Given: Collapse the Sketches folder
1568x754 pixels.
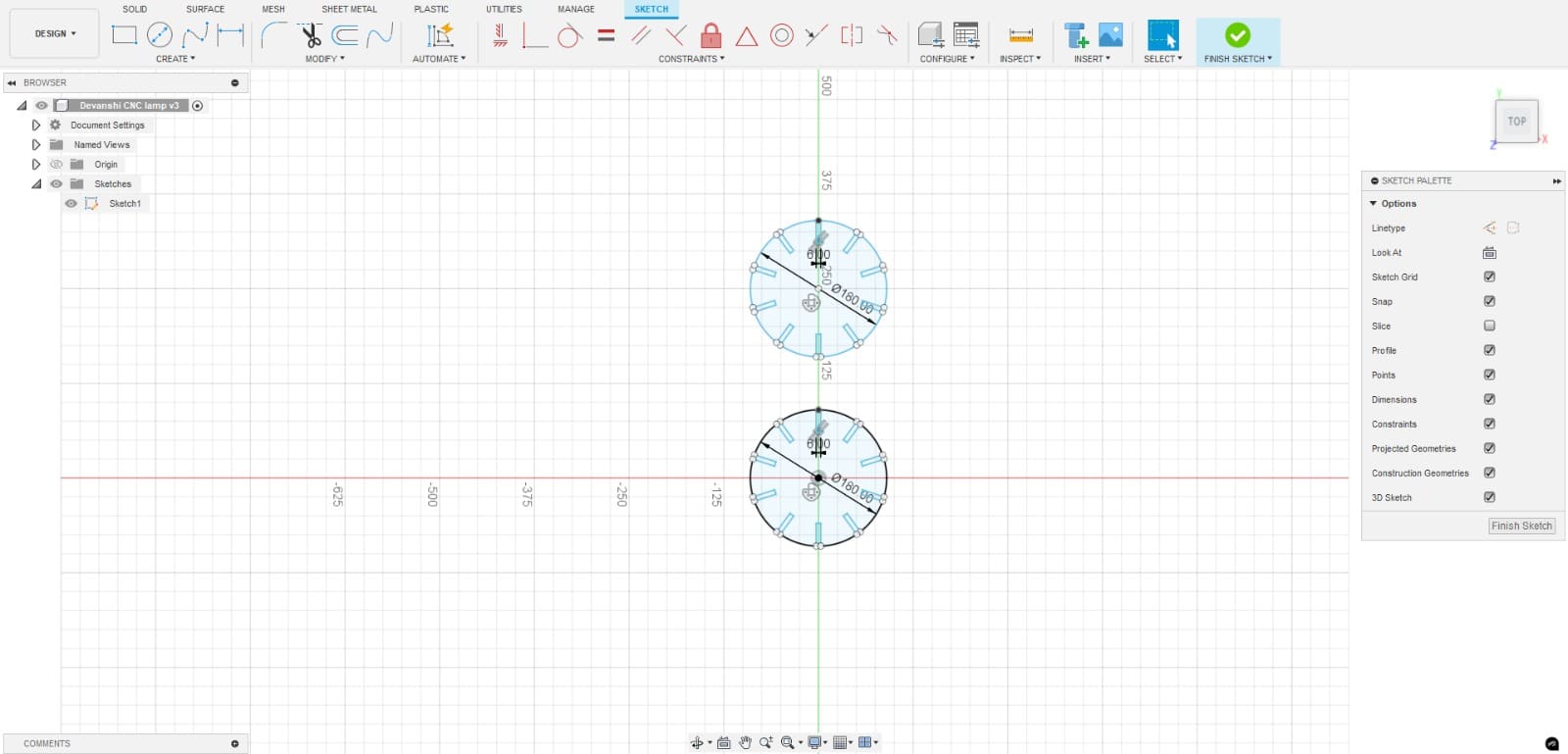Looking at the screenshot, I should [36, 184].
